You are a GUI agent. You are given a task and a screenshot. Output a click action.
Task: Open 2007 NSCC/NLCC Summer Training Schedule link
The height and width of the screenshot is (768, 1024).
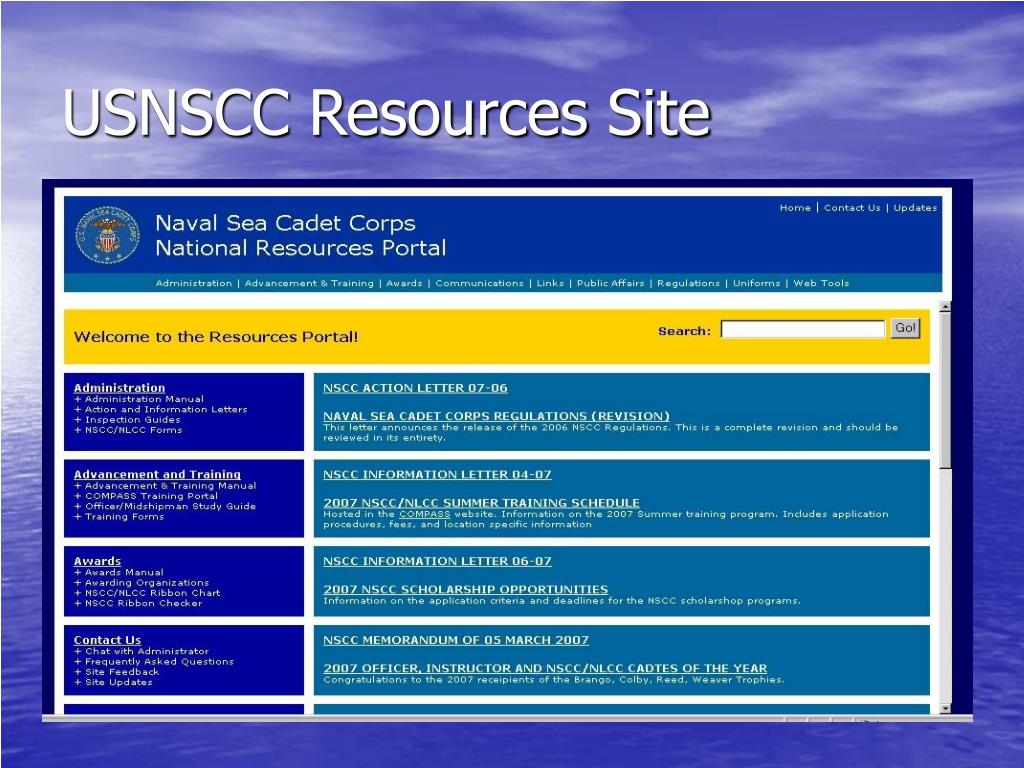(481, 503)
